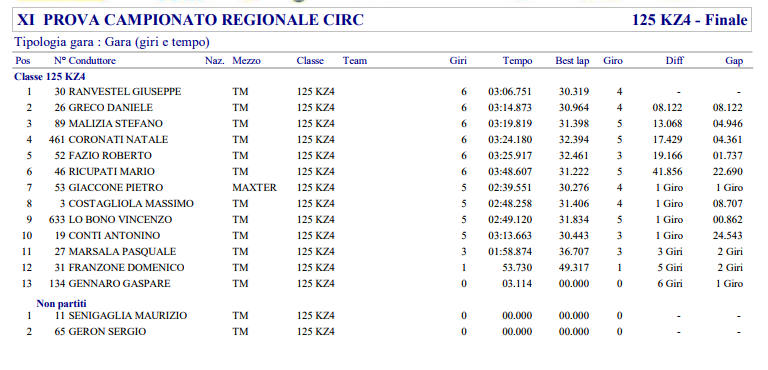Click gap value '24.543'
The height and width of the screenshot is (370, 768).
(728, 236)
